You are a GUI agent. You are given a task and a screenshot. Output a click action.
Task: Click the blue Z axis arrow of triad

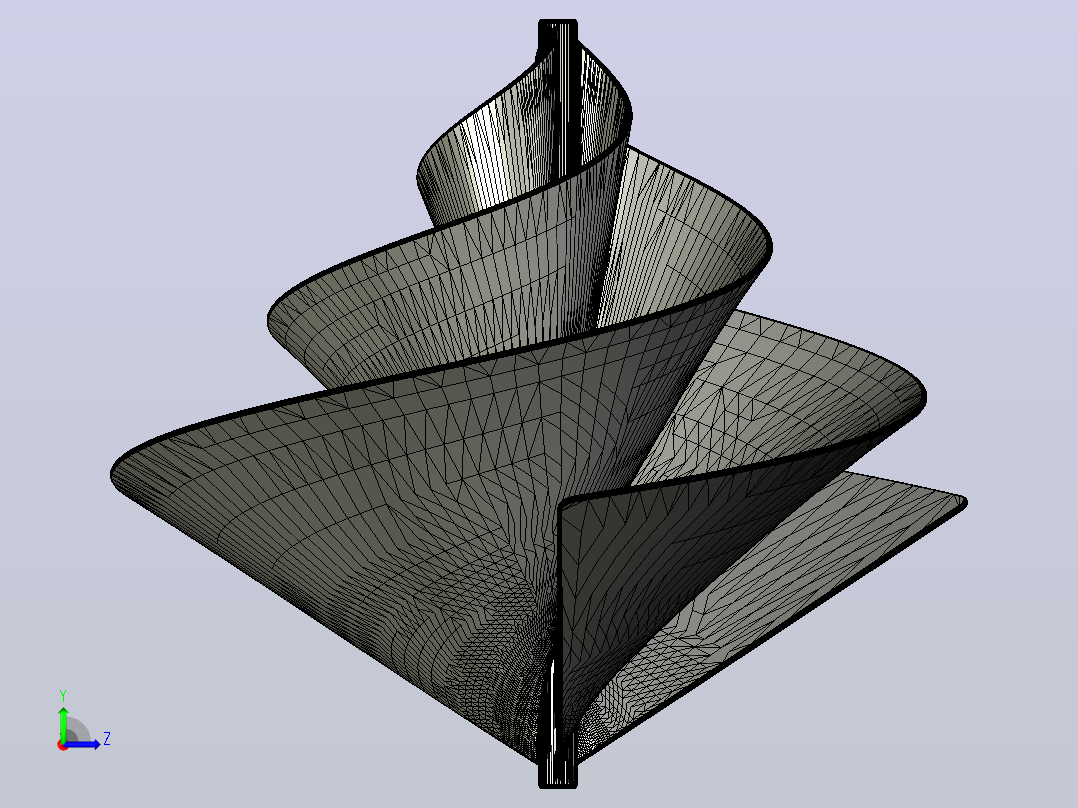82,744
